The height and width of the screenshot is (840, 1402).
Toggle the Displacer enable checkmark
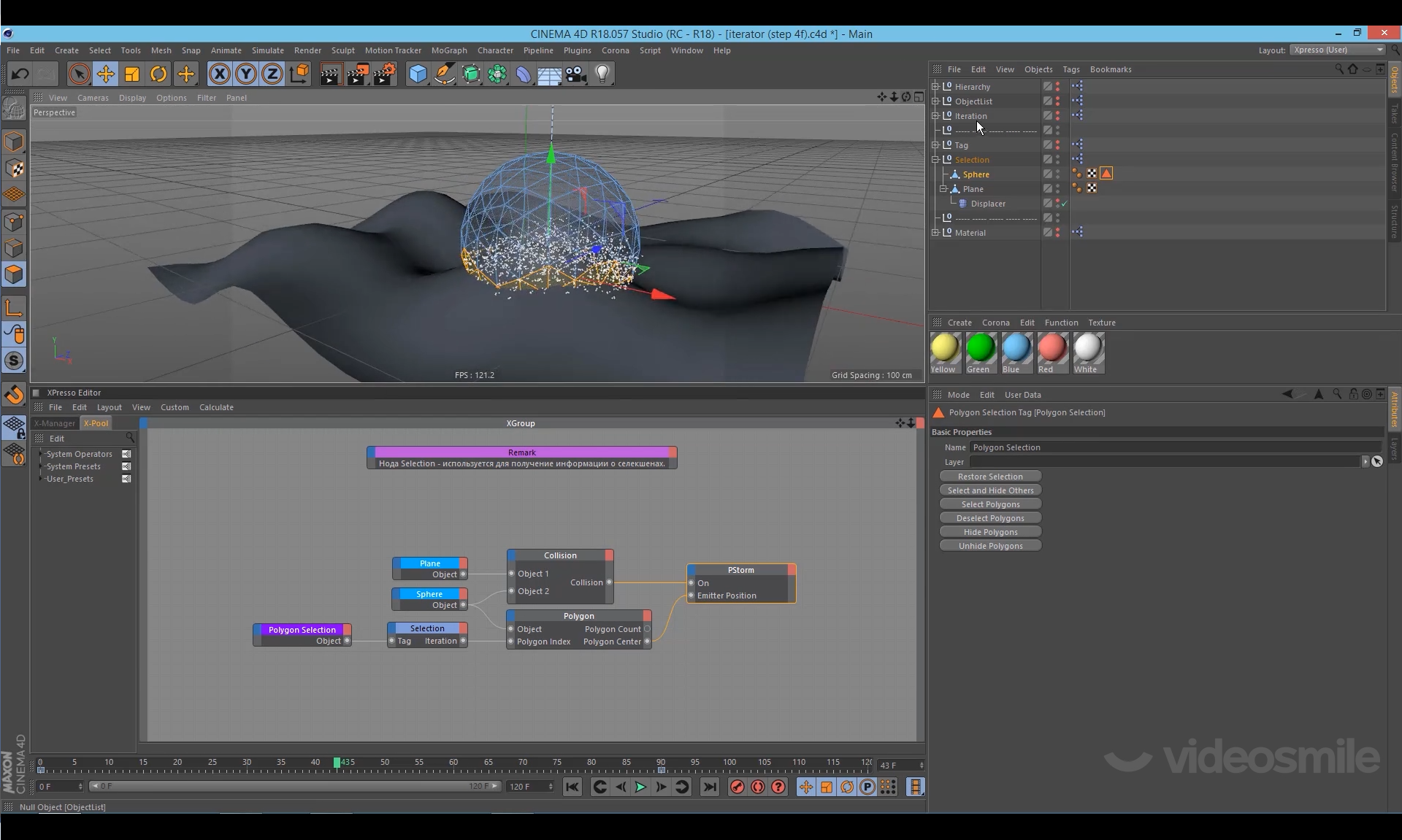[1064, 204]
